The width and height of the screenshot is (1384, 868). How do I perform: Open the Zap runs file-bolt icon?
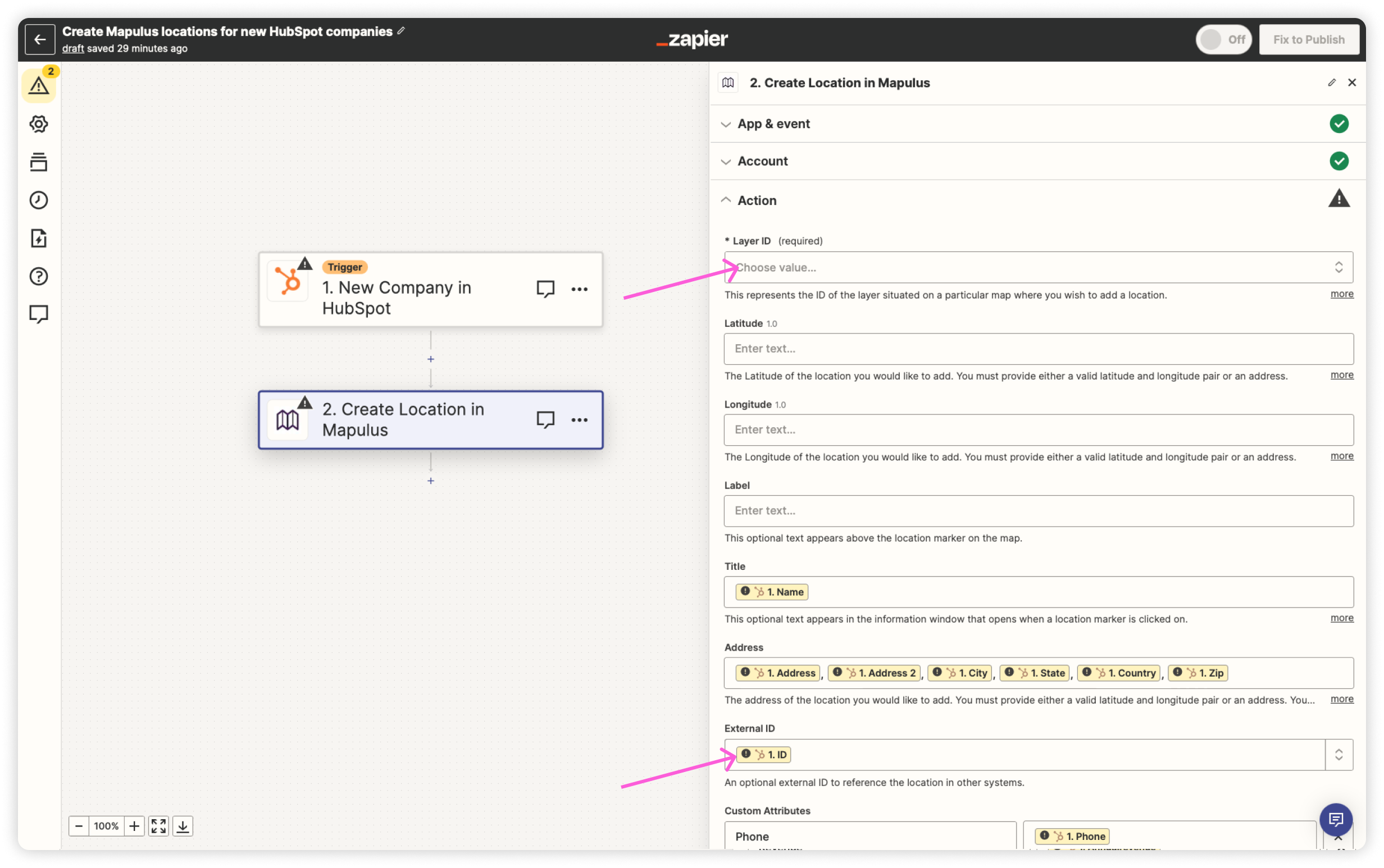39,238
